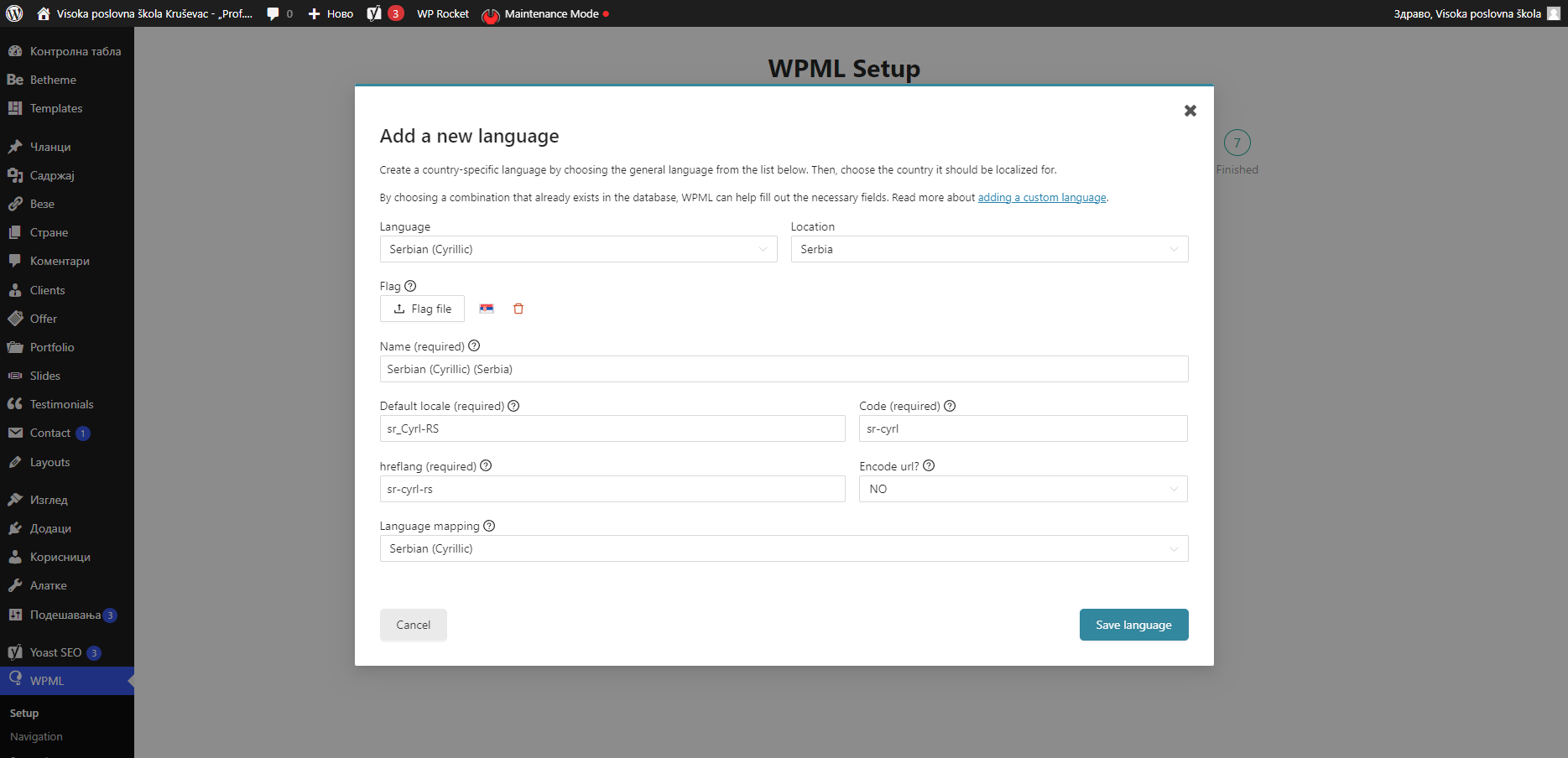Screen dimensions: 1568x758
Task: Open the Encode url NO dropdown
Action: (x=1023, y=489)
